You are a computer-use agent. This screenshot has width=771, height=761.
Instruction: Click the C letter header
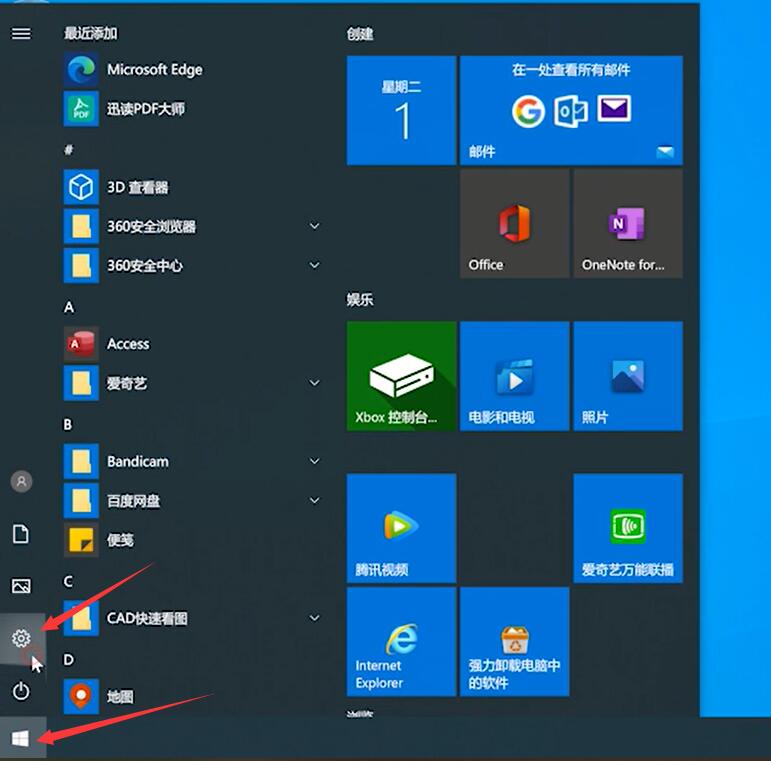(68, 582)
